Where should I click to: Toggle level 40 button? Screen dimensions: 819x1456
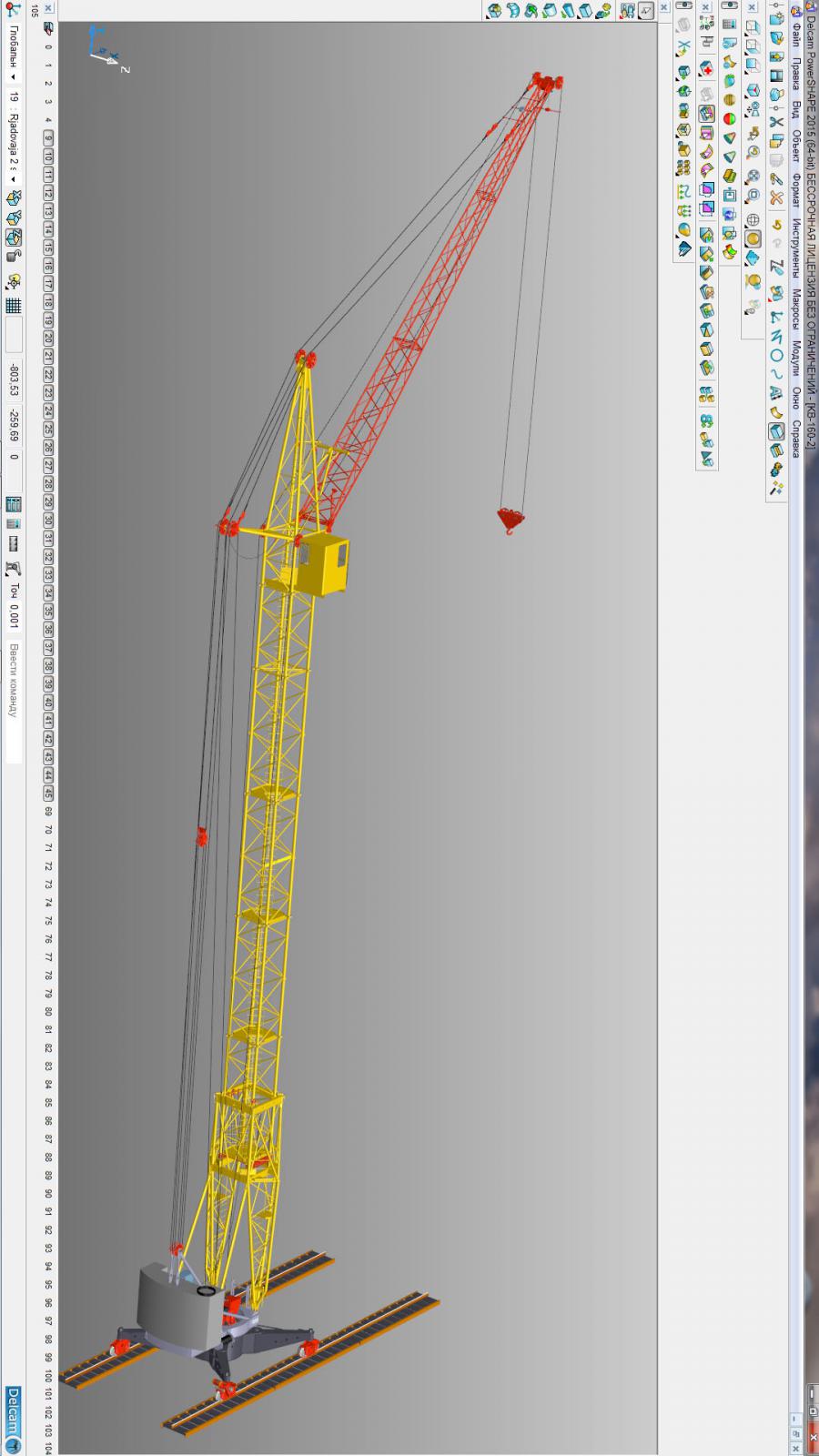point(47,702)
